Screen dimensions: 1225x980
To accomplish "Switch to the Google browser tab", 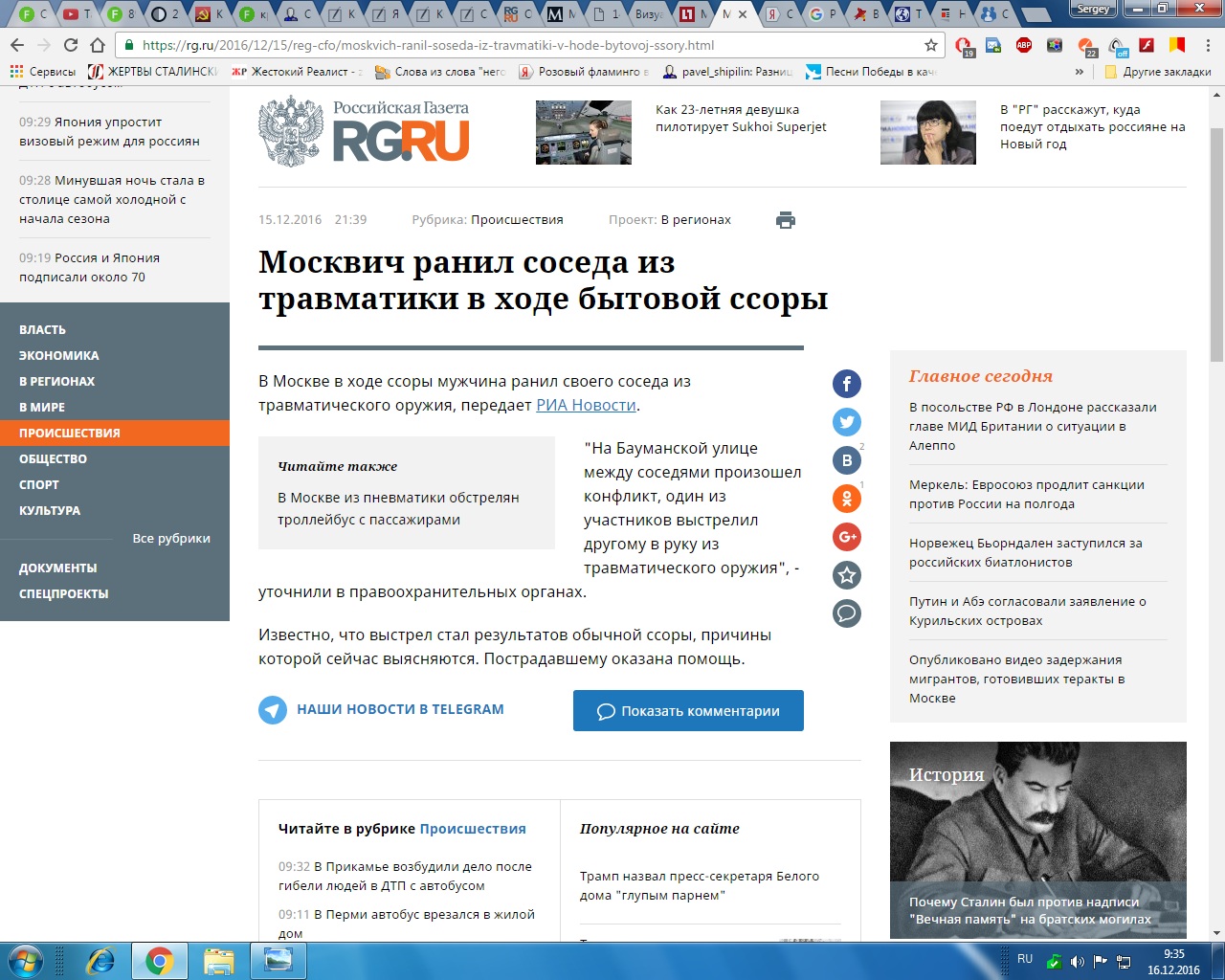I will [x=823, y=13].
